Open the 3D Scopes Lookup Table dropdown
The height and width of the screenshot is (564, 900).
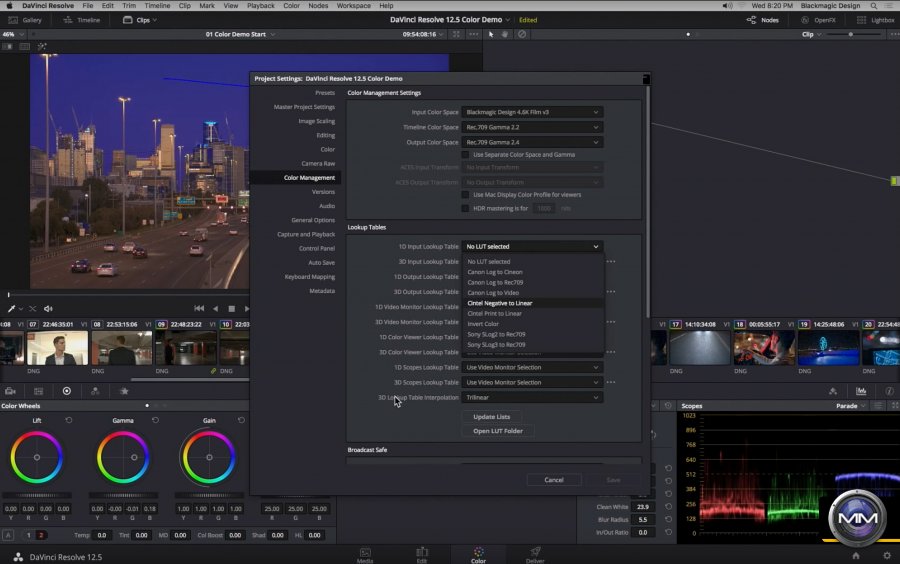coord(532,382)
